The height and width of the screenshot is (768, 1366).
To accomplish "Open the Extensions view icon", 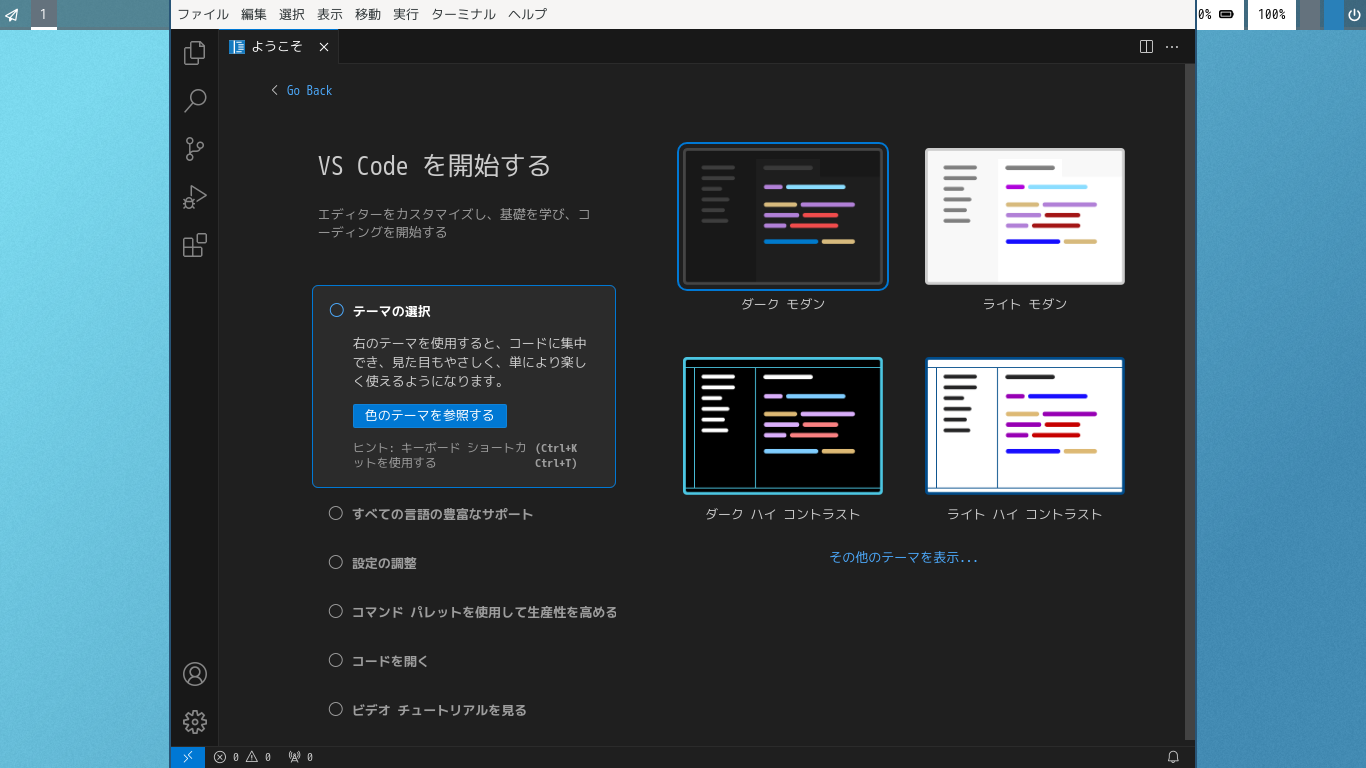I will tap(195, 245).
